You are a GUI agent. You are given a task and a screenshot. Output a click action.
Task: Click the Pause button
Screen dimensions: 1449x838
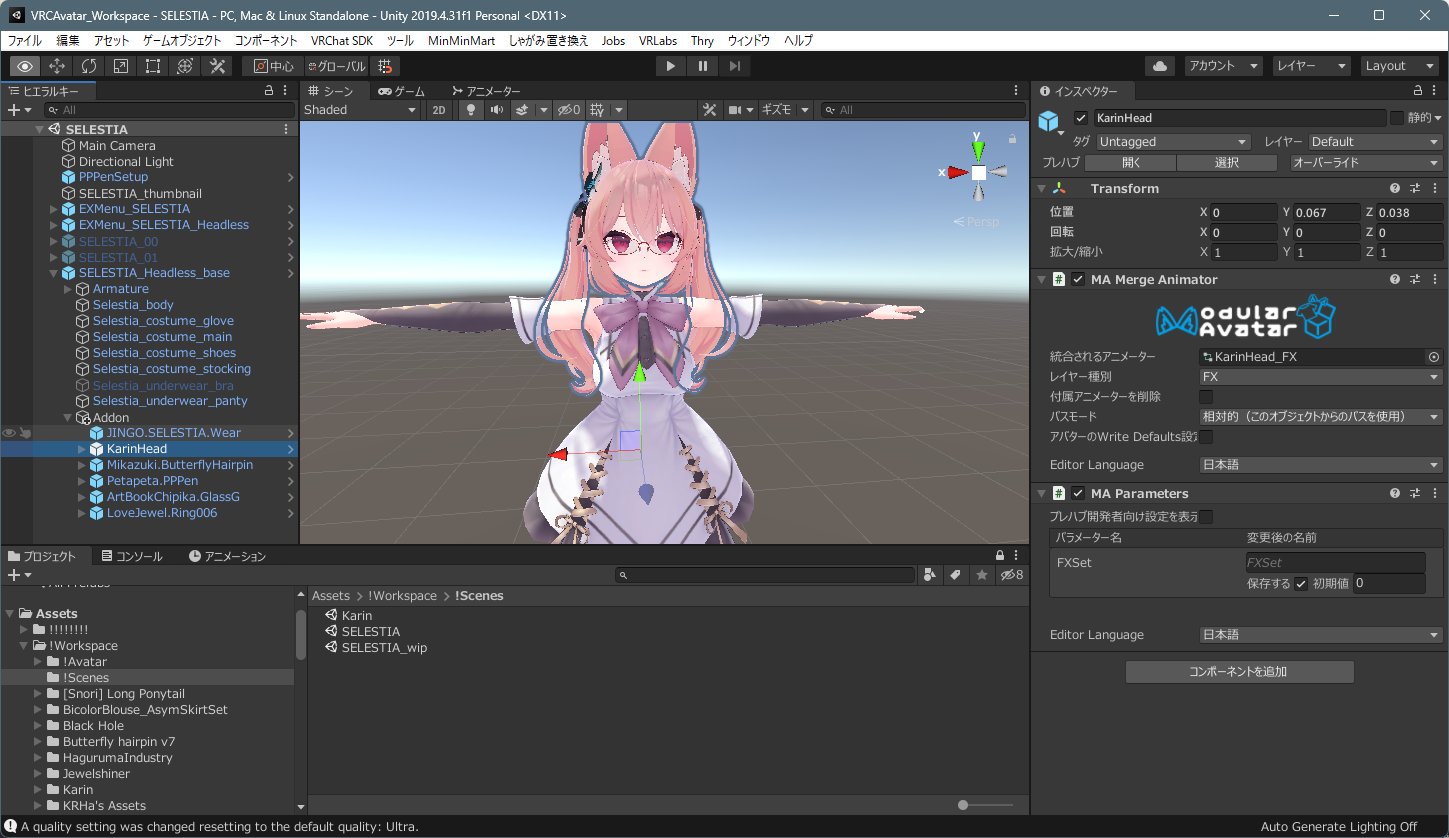click(703, 66)
